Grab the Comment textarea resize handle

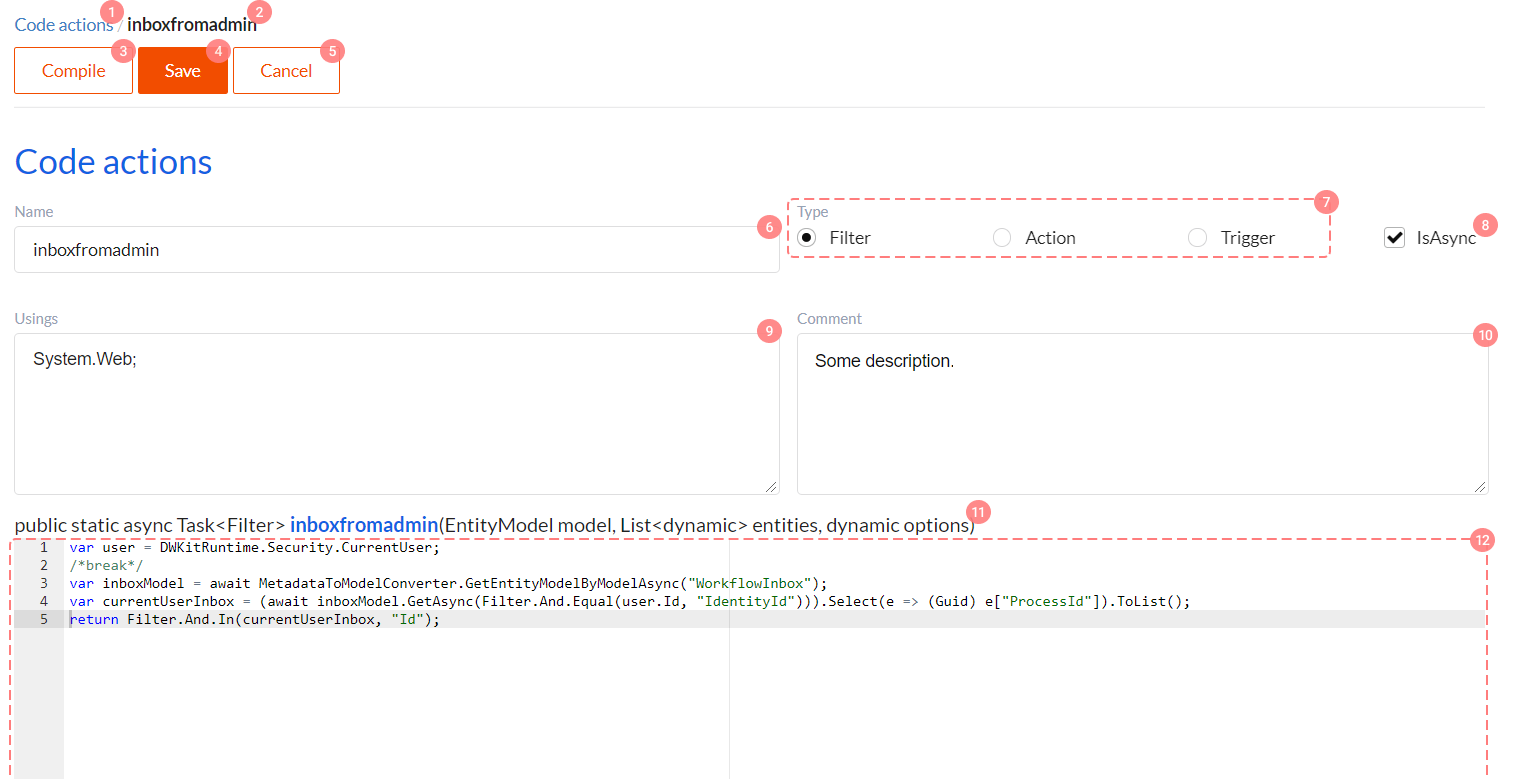[1480, 486]
